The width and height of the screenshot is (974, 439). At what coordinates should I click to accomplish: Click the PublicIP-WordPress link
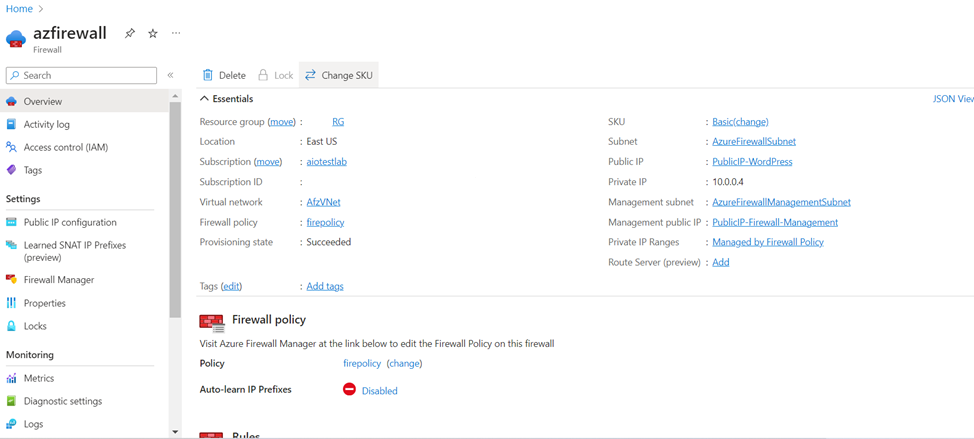[x=751, y=161]
